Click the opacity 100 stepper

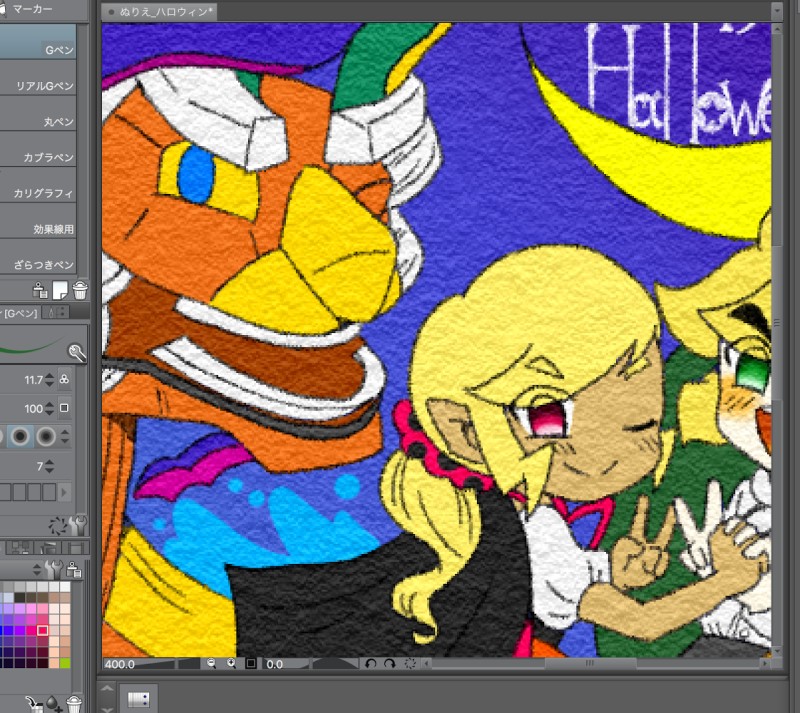[x=49, y=408]
